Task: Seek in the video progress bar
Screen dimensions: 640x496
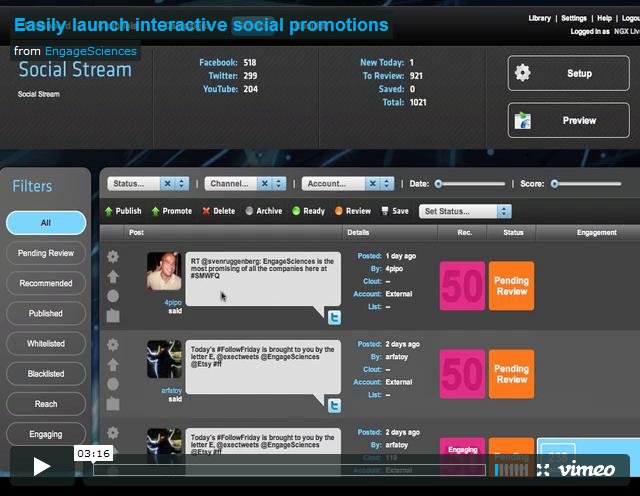Action: [289, 470]
